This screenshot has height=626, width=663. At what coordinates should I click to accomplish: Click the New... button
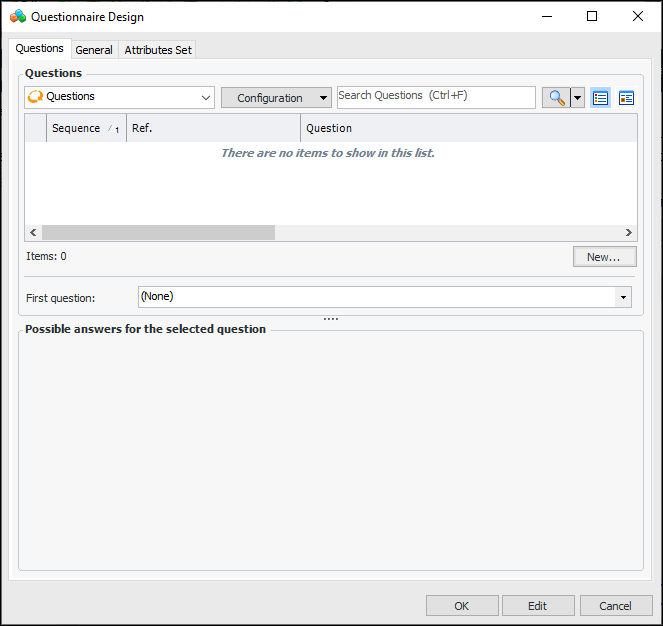(x=604, y=257)
